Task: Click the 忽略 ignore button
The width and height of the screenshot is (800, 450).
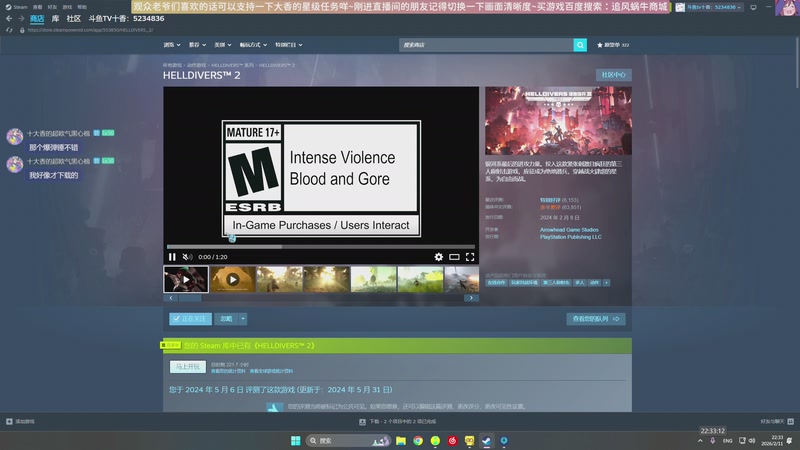Action: click(x=226, y=319)
